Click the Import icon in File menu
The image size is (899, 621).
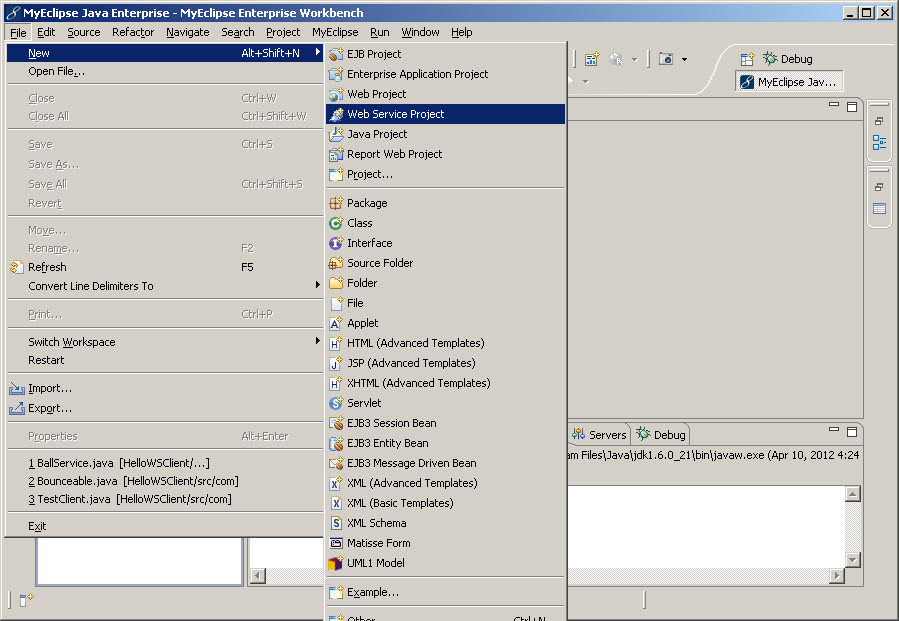[17, 389]
